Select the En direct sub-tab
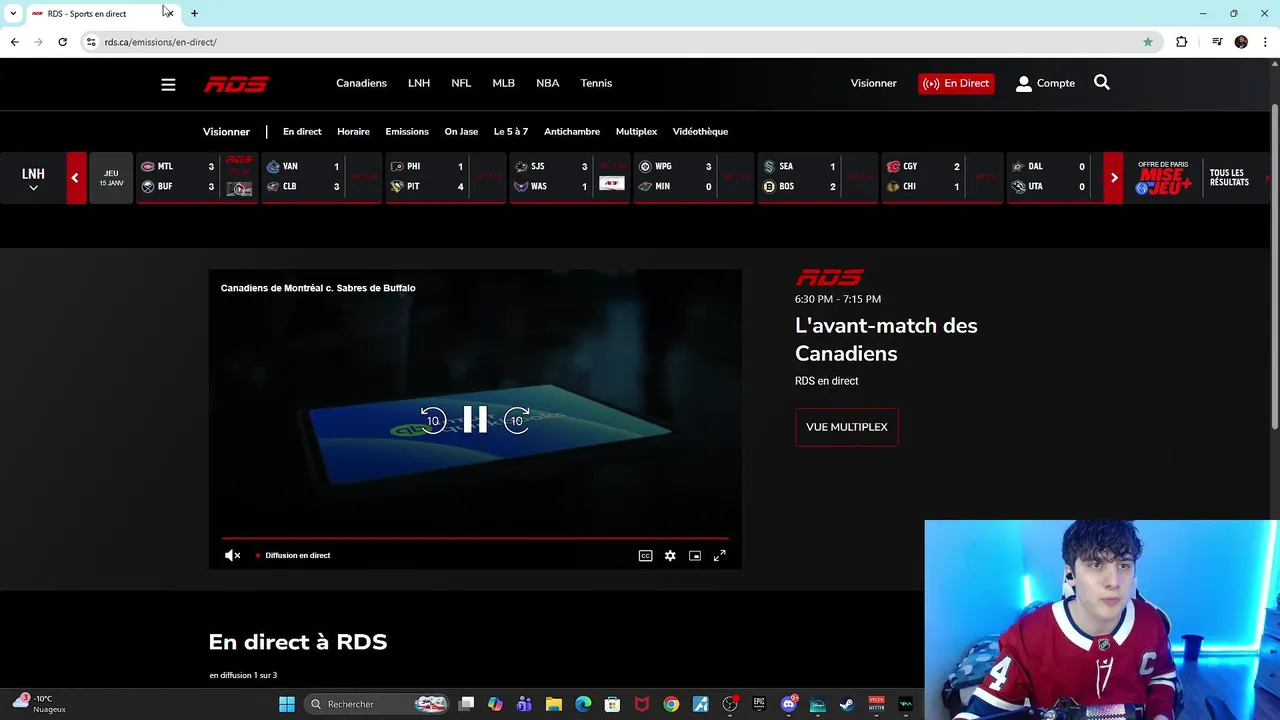This screenshot has width=1280, height=720. 302,132
